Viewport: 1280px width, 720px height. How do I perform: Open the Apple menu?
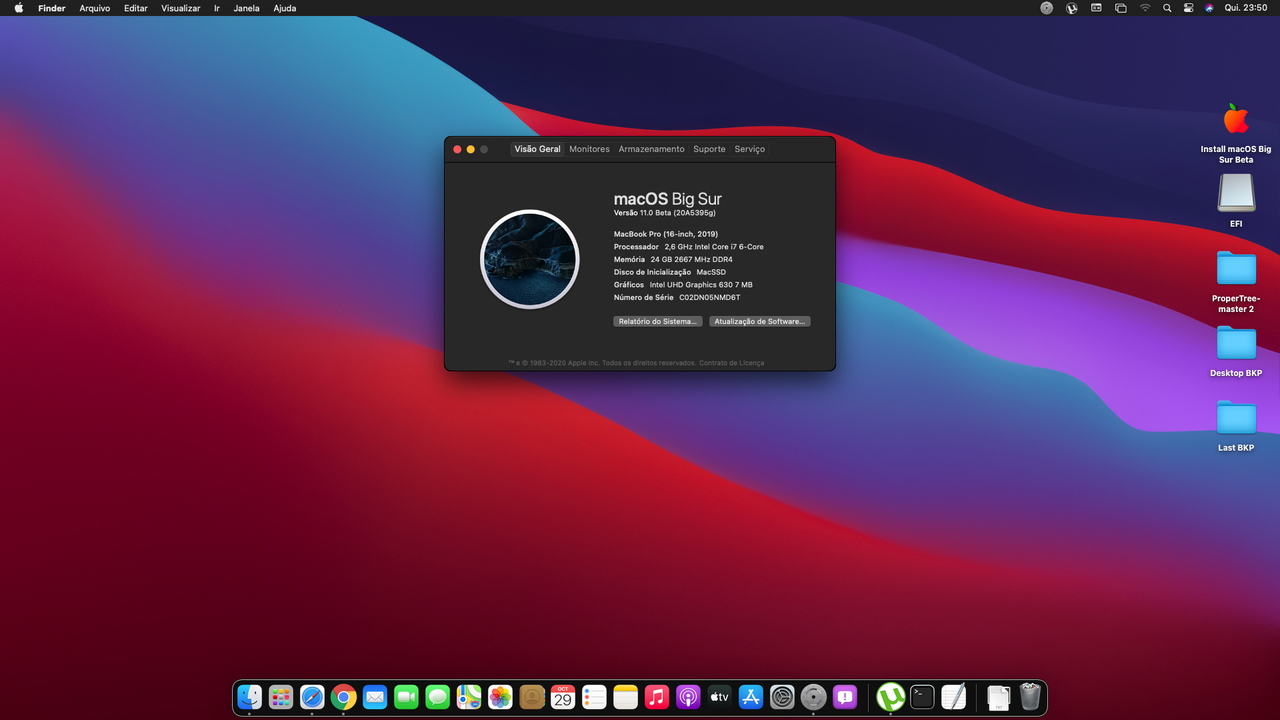tap(18, 8)
